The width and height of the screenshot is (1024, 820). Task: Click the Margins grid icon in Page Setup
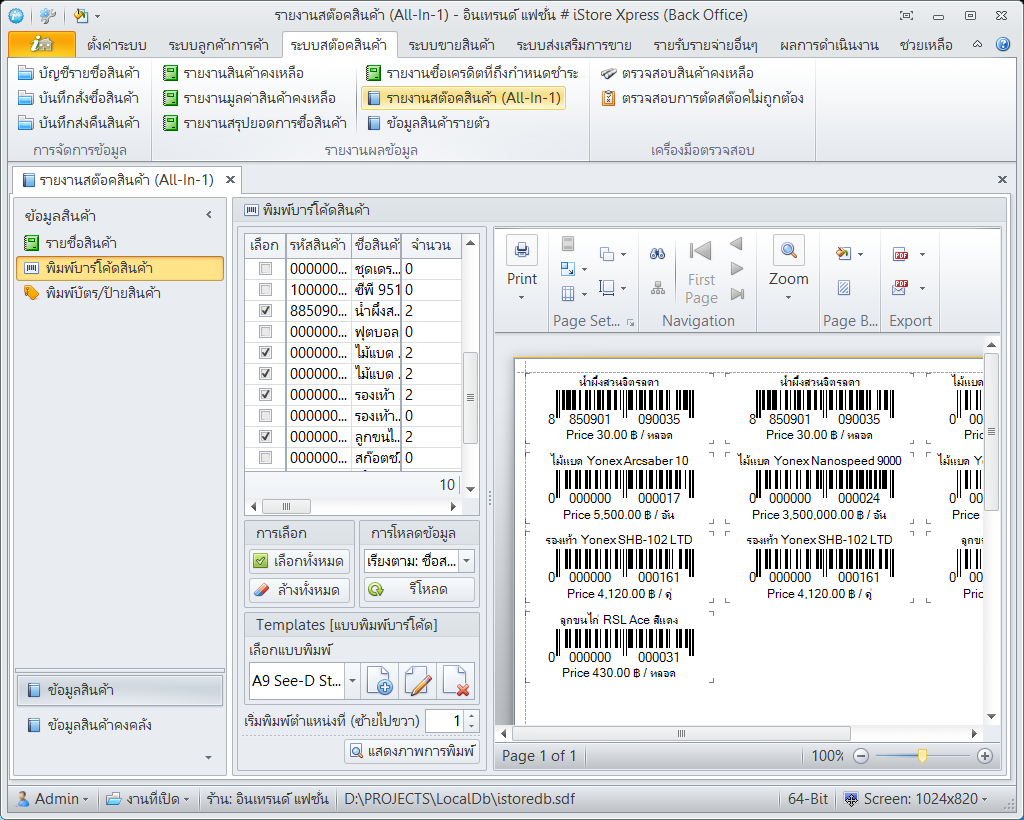(568, 293)
